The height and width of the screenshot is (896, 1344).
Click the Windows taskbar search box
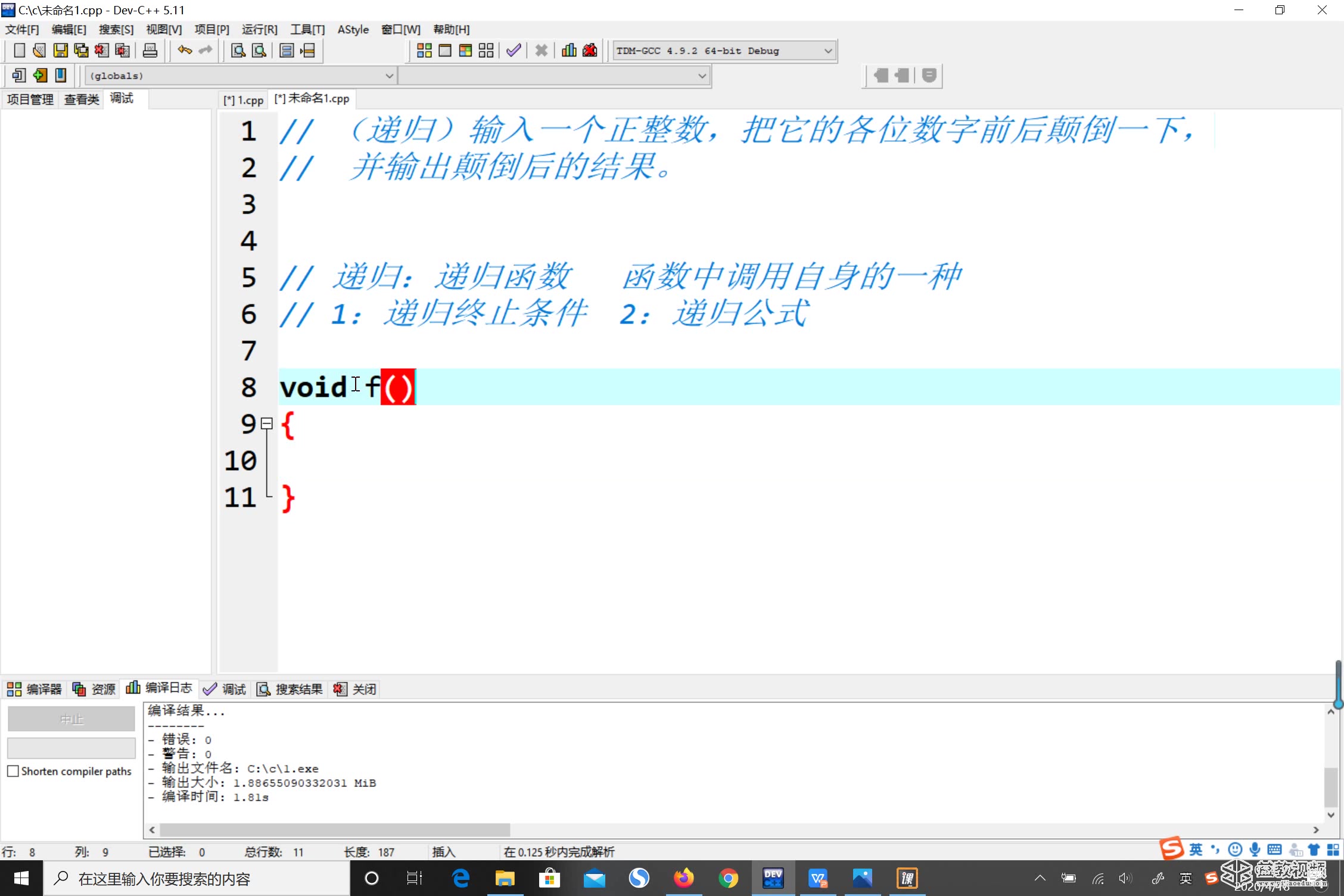point(197,879)
